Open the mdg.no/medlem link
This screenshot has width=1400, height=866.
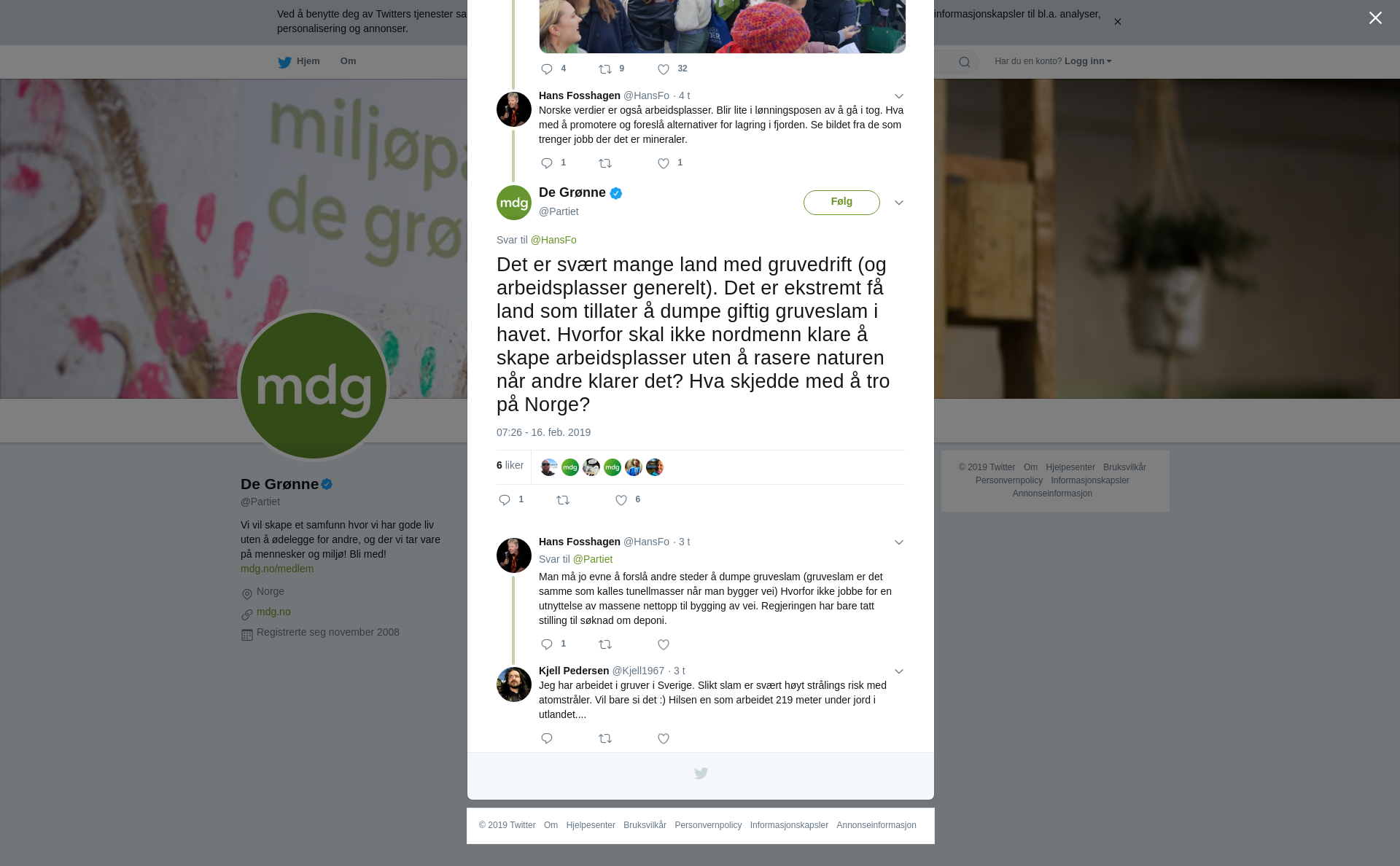[x=277, y=569]
